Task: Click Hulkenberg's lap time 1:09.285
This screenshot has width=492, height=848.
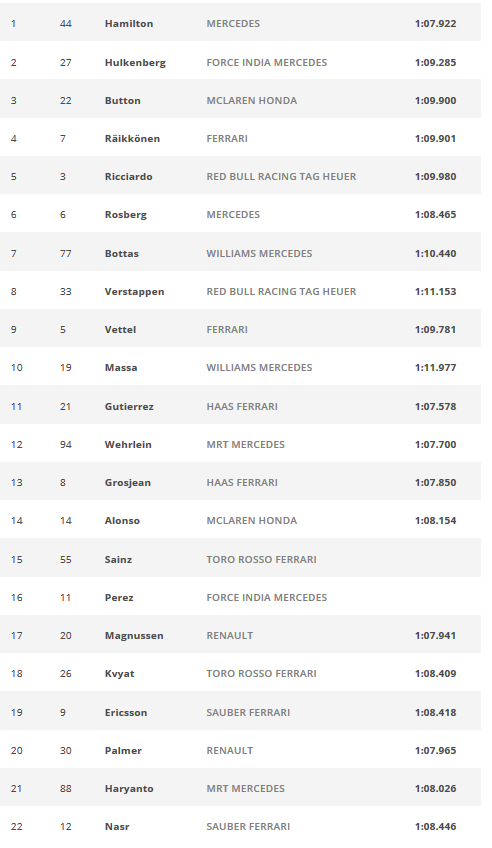Action: pos(435,63)
